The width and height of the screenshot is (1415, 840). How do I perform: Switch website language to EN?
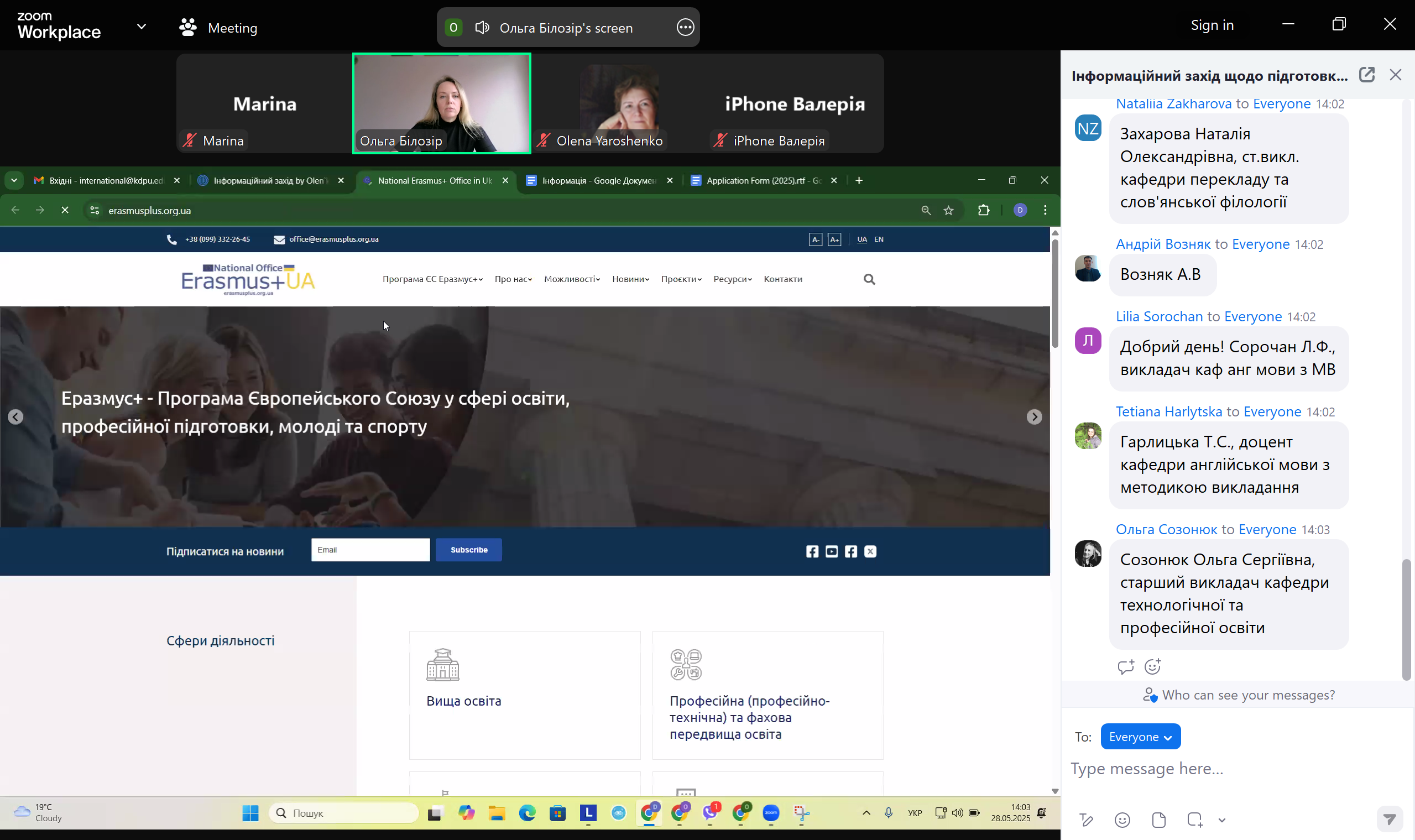coord(879,239)
